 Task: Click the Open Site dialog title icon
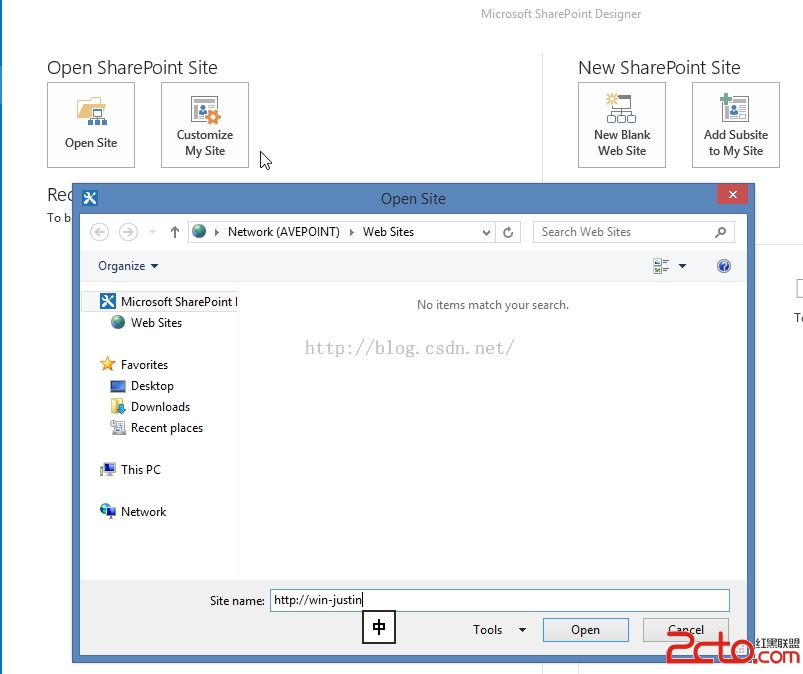[x=90, y=198]
